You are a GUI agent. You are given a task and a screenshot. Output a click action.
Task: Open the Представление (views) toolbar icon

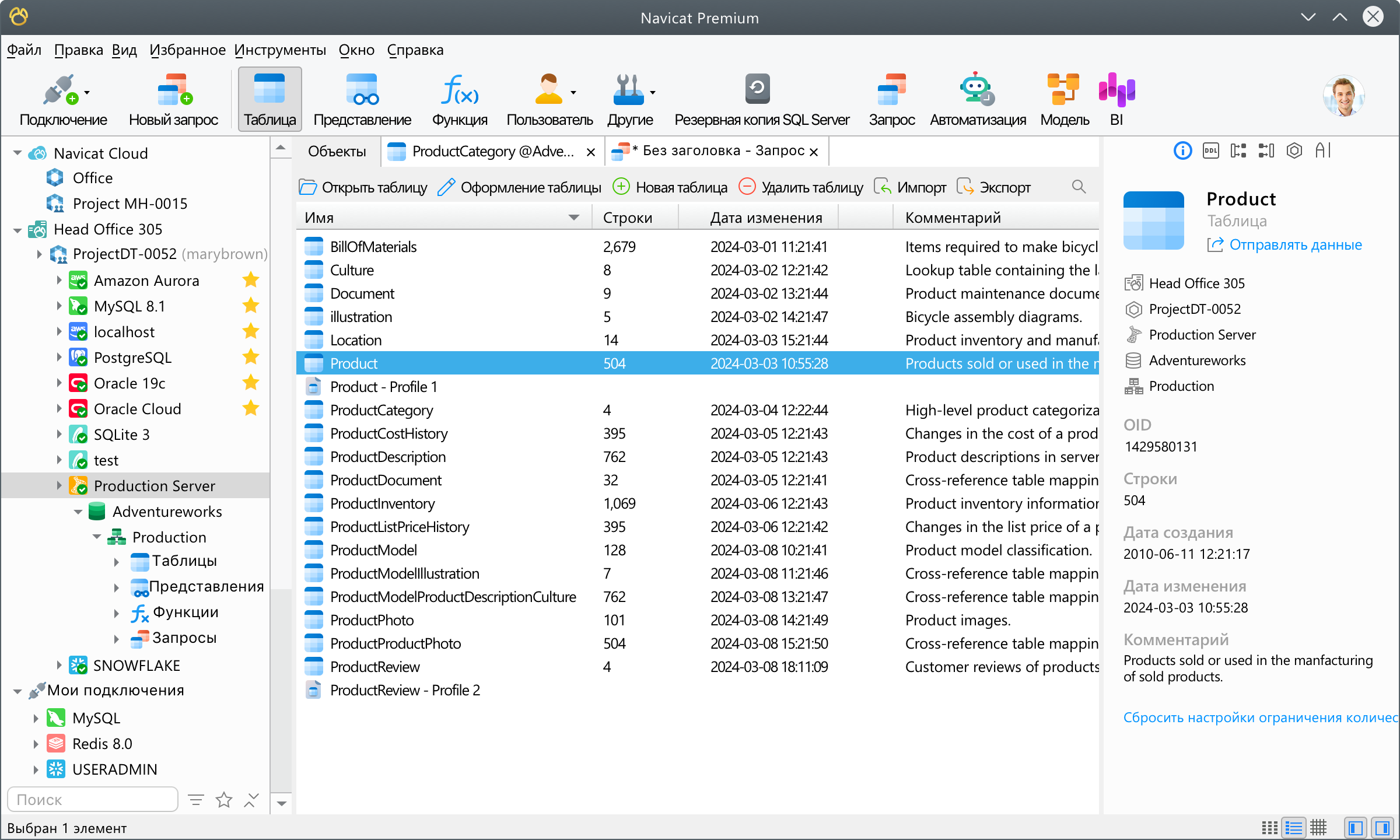coord(362,99)
